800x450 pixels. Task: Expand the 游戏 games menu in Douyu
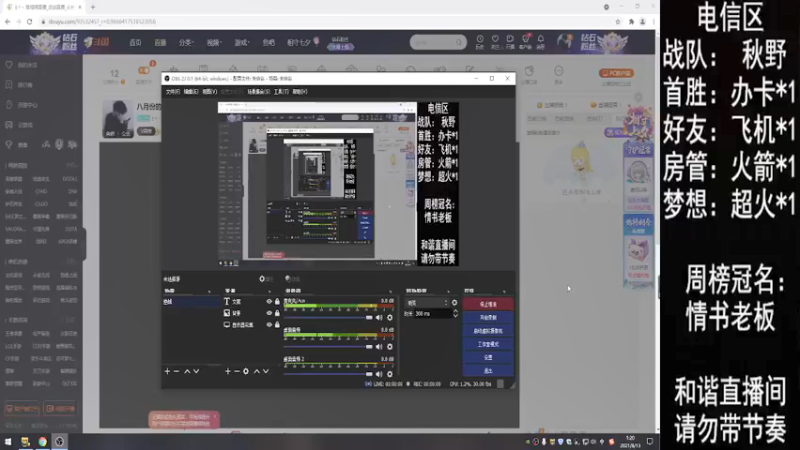[241, 42]
